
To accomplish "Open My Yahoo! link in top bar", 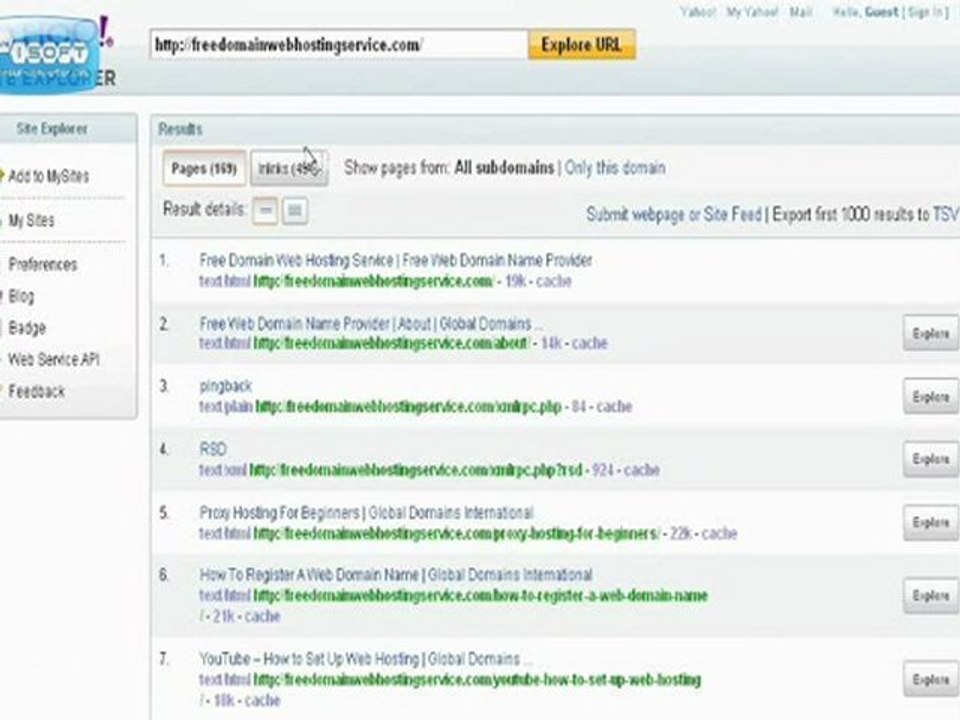I will tap(752, 12).
